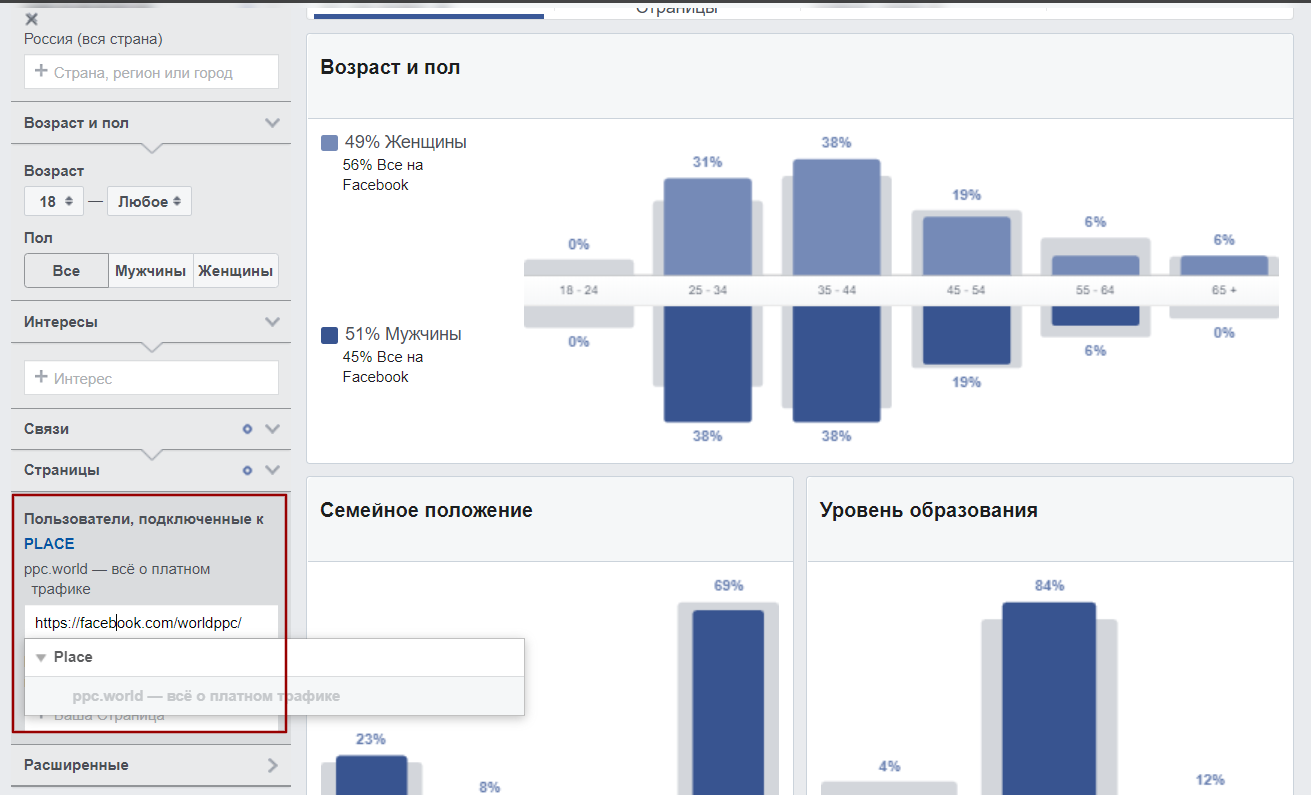Click the 65 + age axis label

[1224, 290]
